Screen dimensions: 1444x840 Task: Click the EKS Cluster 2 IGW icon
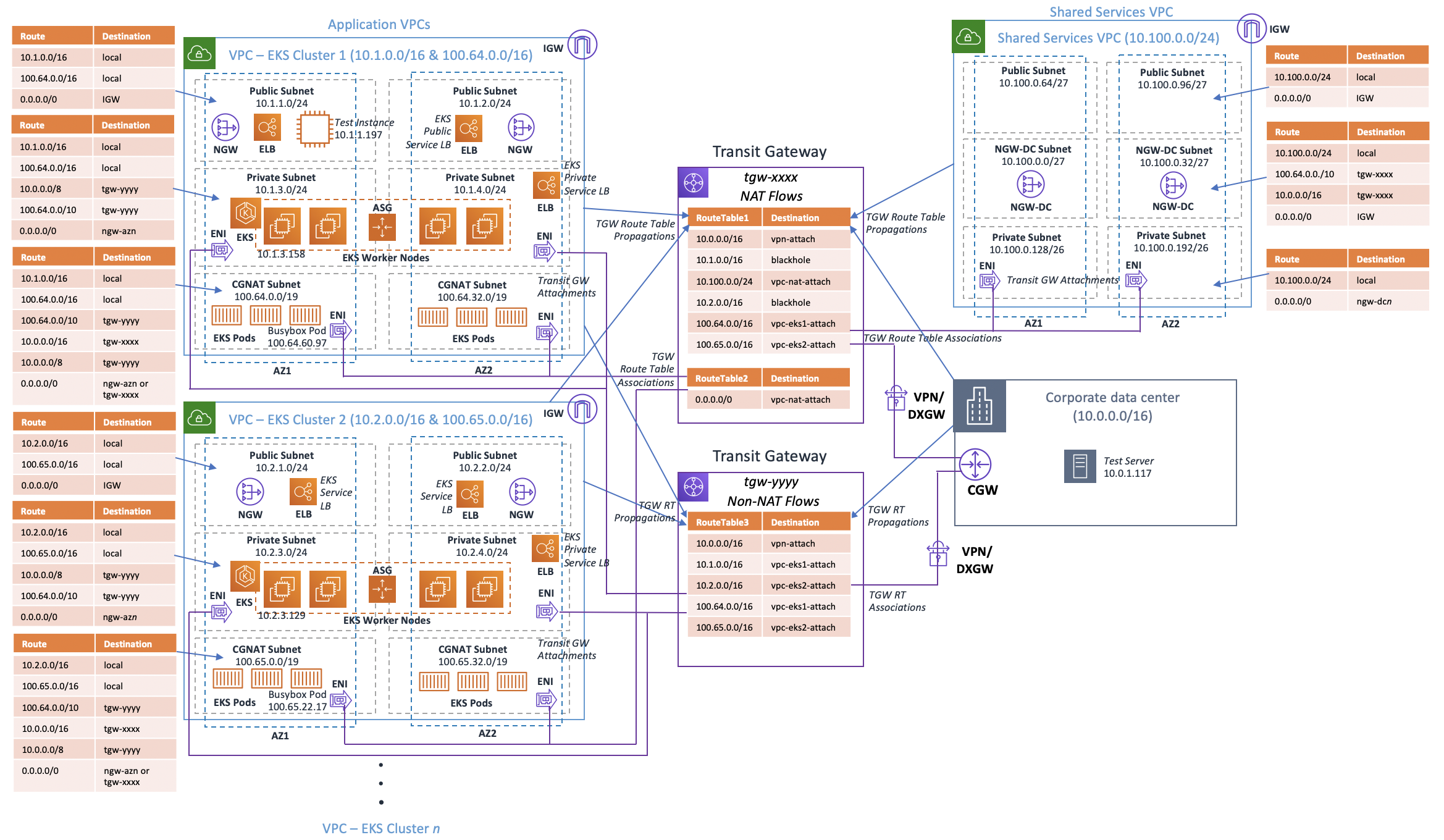tap(582, 409)
